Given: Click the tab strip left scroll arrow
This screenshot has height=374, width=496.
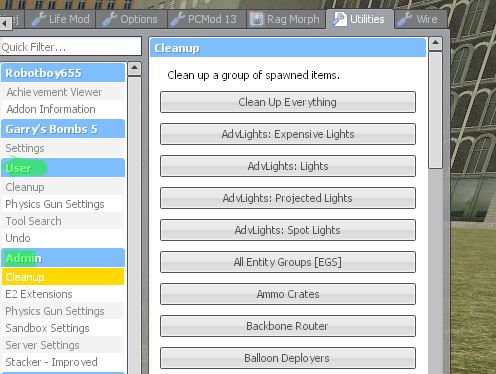Looking at the screenshot, I should 6,23.
